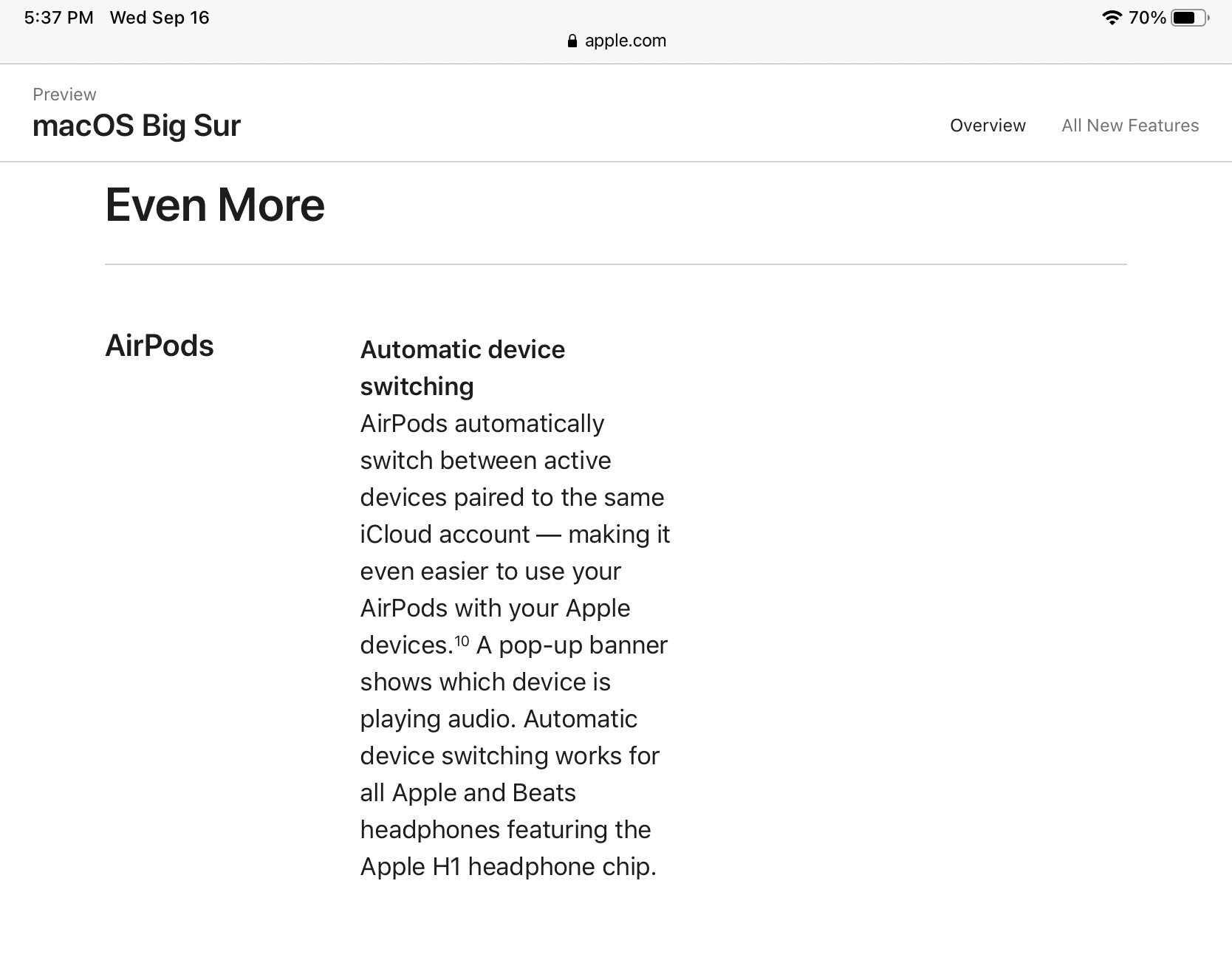Click the Even More heading
The width and height of the screenshot is (1232, 974).
pyautogui.click(x=215, y=205)
